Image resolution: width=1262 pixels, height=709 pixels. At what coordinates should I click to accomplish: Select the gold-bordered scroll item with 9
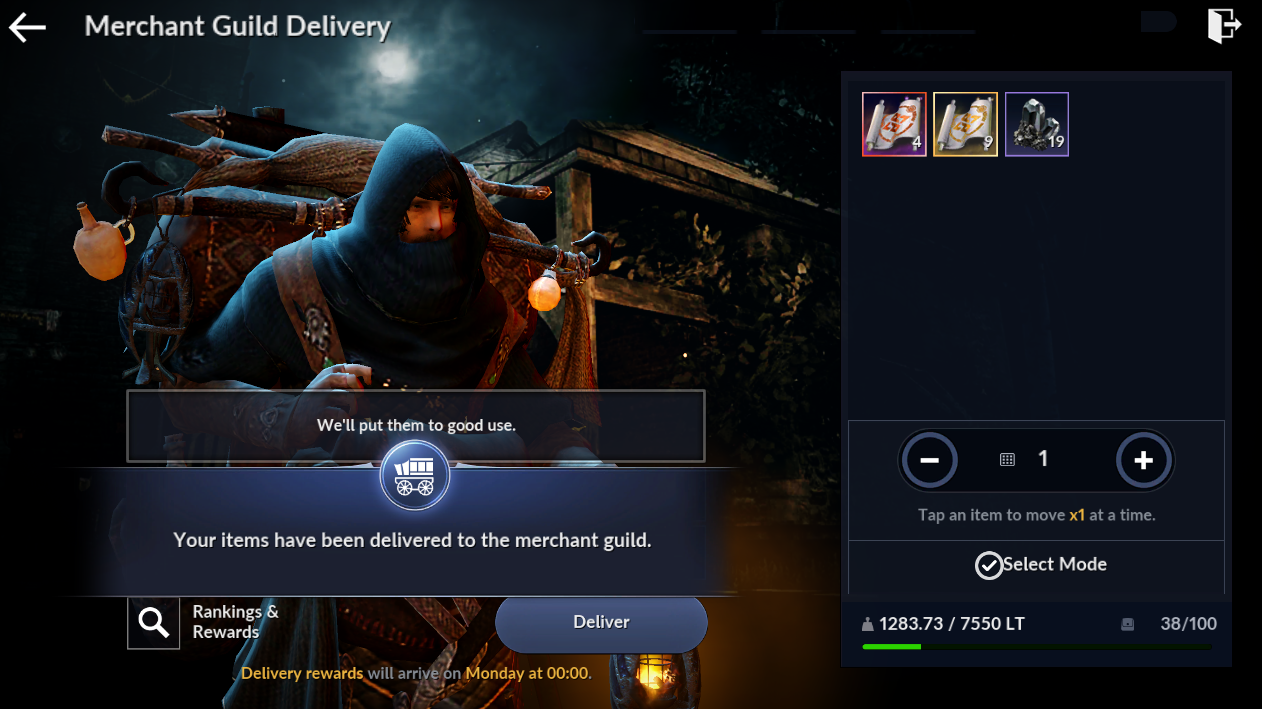point(965,124)
